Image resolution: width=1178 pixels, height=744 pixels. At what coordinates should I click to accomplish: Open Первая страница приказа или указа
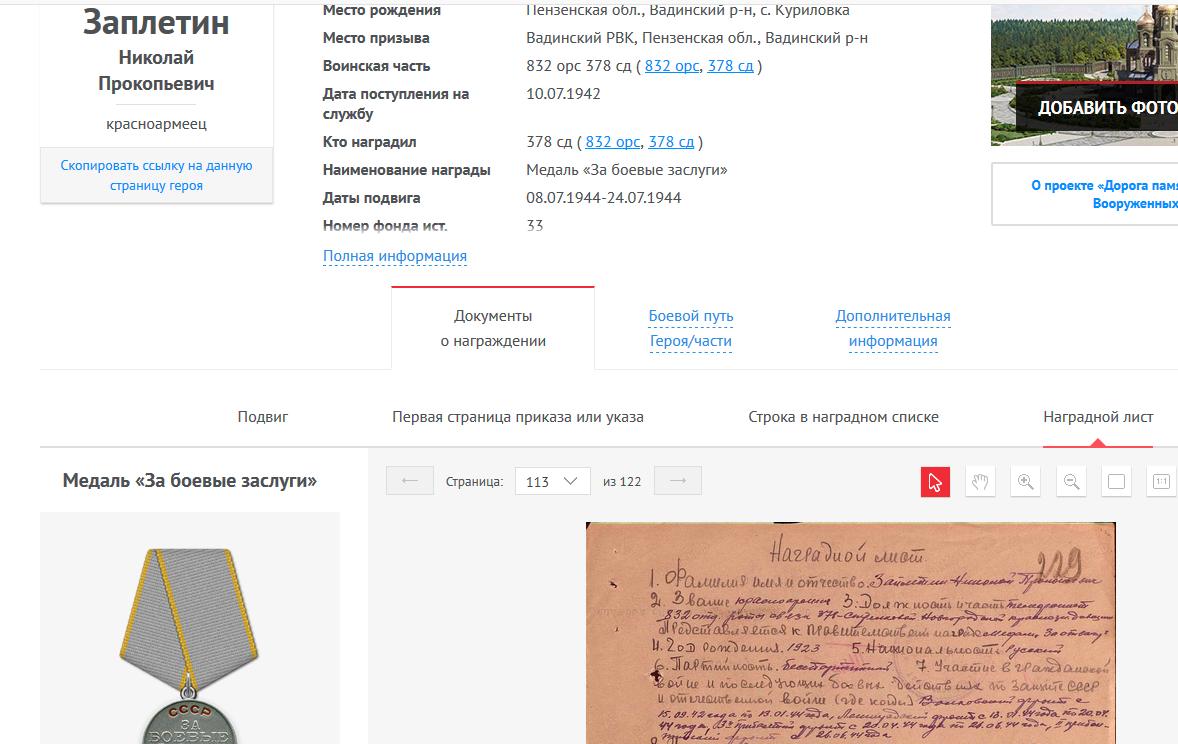518,417
